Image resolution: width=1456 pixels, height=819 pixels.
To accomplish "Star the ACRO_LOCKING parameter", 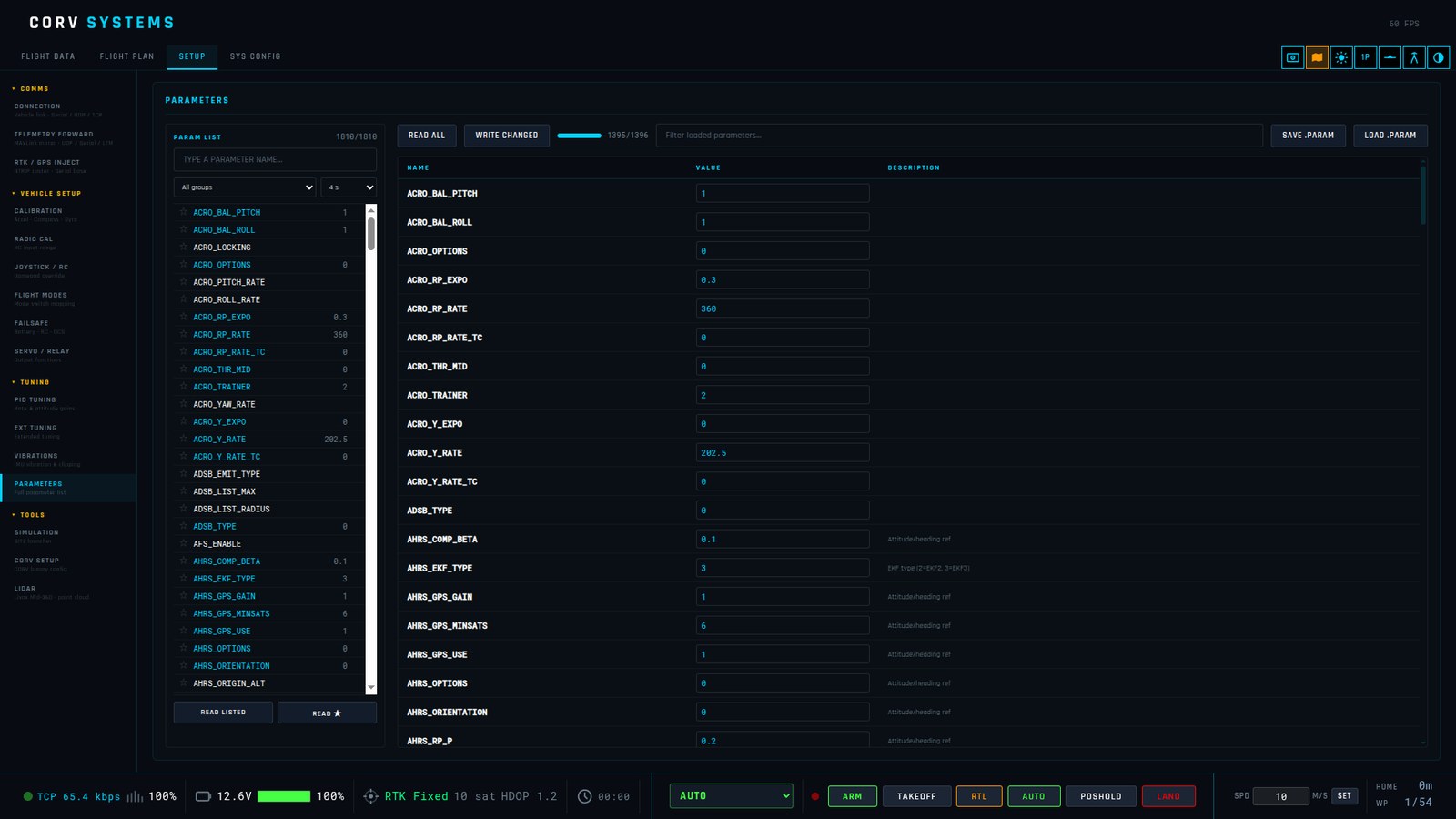I will [184, 247].
